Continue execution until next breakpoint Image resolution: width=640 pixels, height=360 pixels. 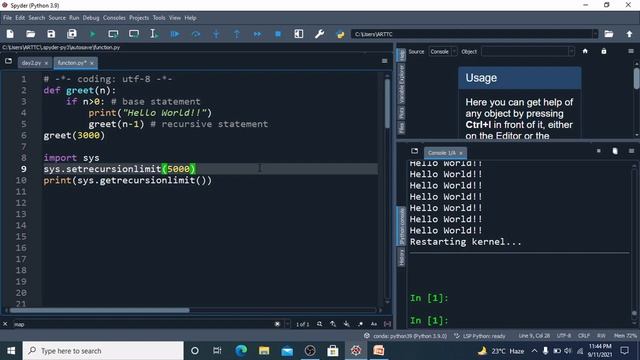coord(257,34)
